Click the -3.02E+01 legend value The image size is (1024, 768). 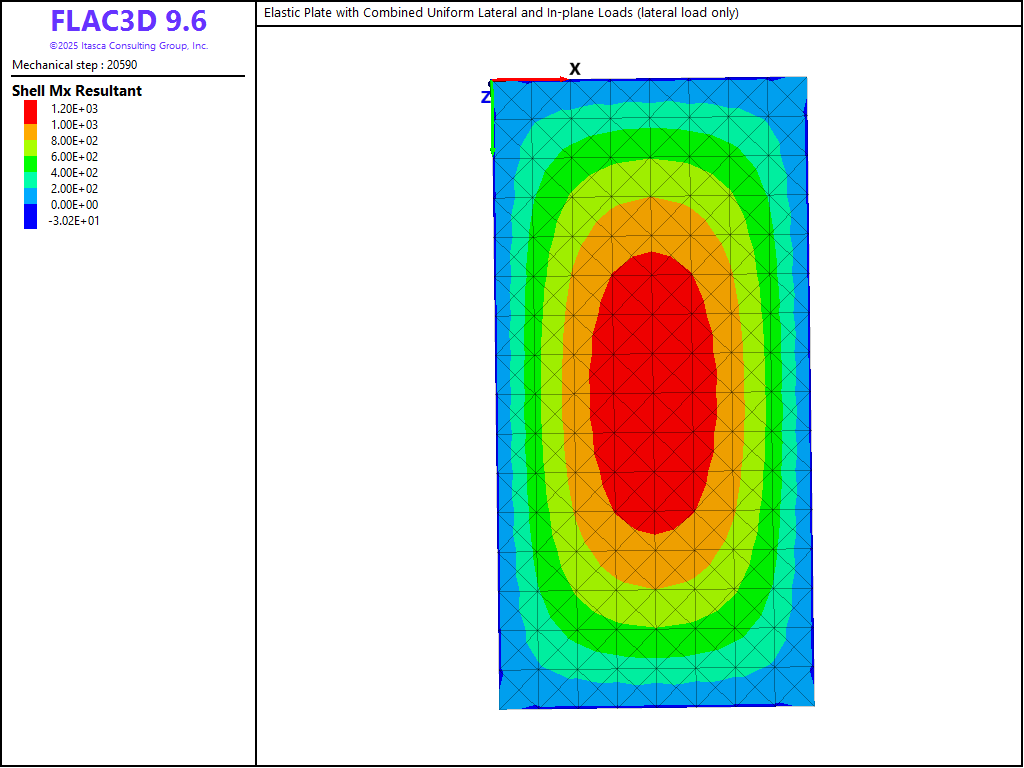pos(74,221)
